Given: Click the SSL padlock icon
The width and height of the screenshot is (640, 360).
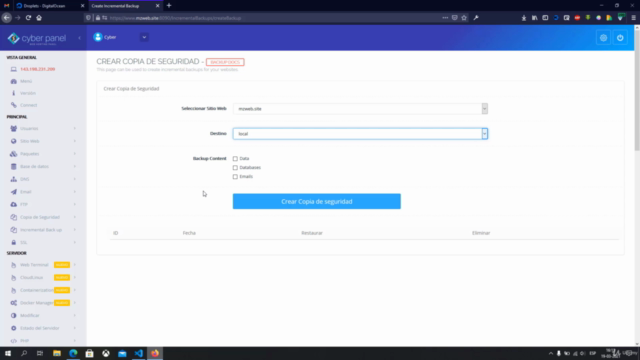Looking at the screenshot, I should [x=13, y=242].
